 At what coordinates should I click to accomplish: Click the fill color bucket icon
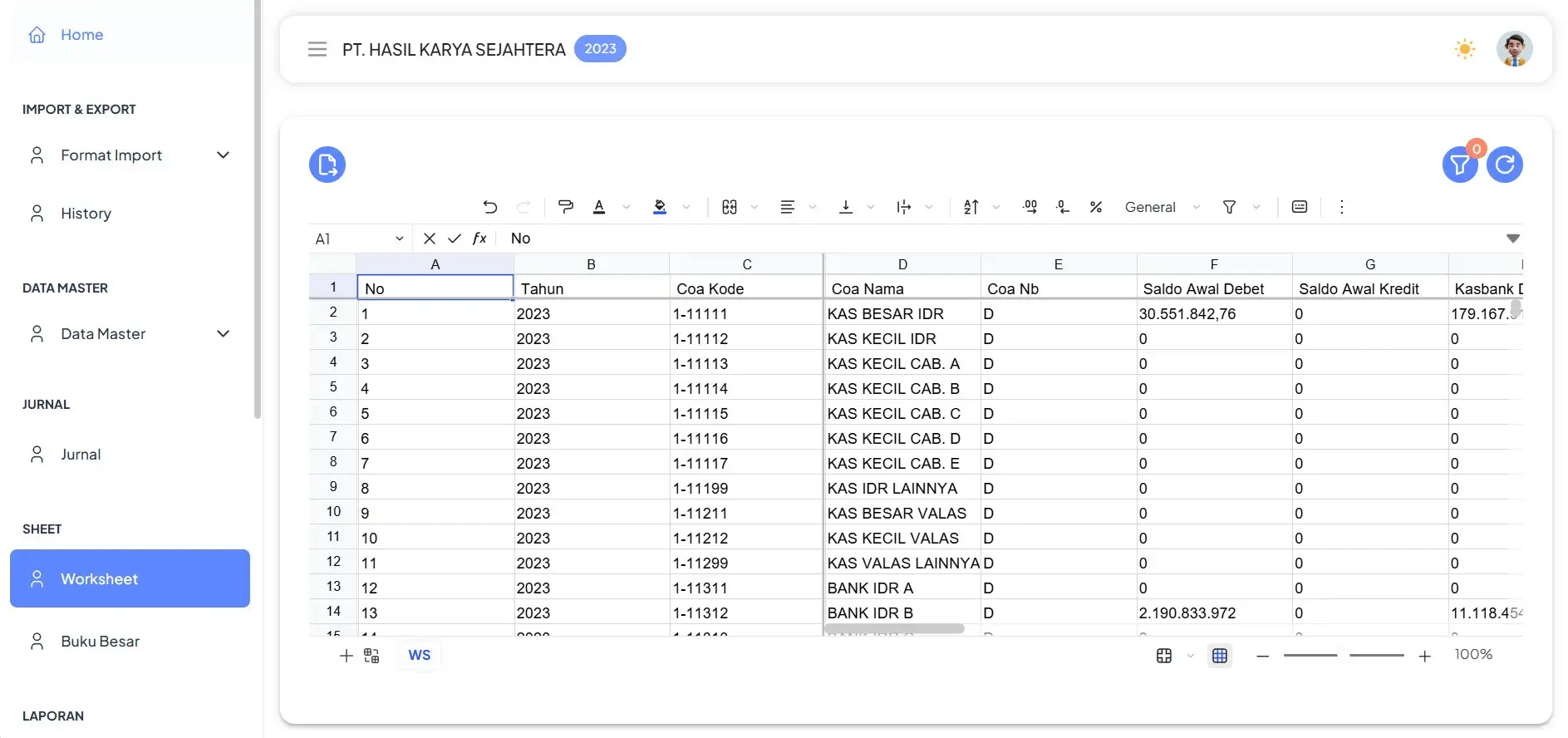(660, 207)
